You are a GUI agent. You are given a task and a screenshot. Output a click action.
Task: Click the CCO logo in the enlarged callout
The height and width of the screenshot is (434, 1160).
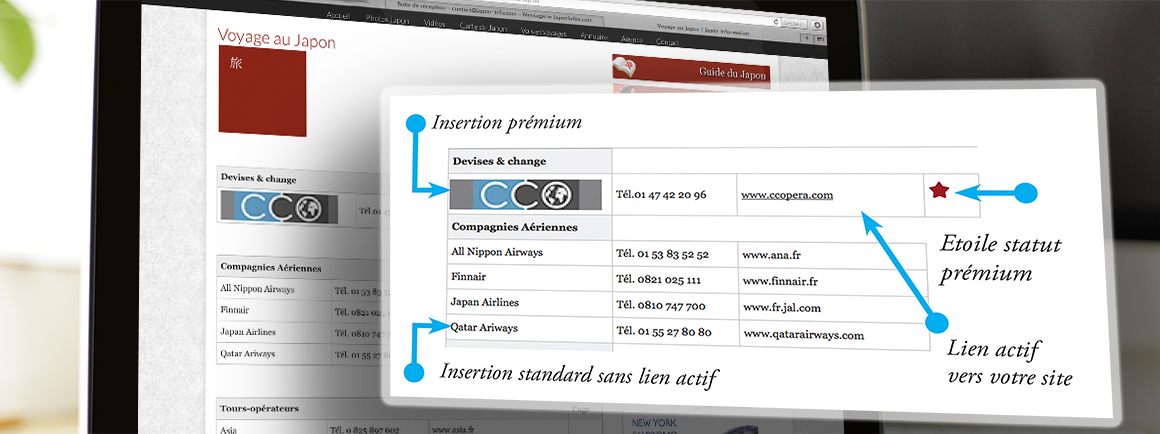526,195
